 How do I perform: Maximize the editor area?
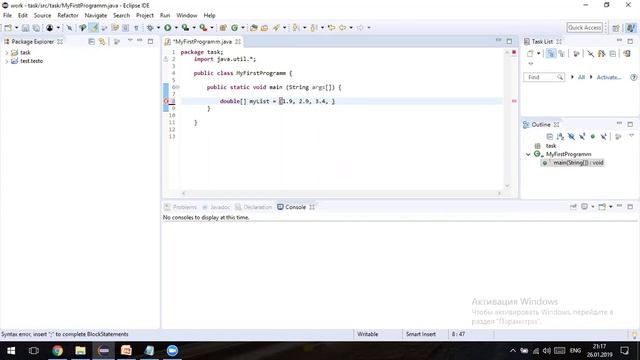[509, 41]
